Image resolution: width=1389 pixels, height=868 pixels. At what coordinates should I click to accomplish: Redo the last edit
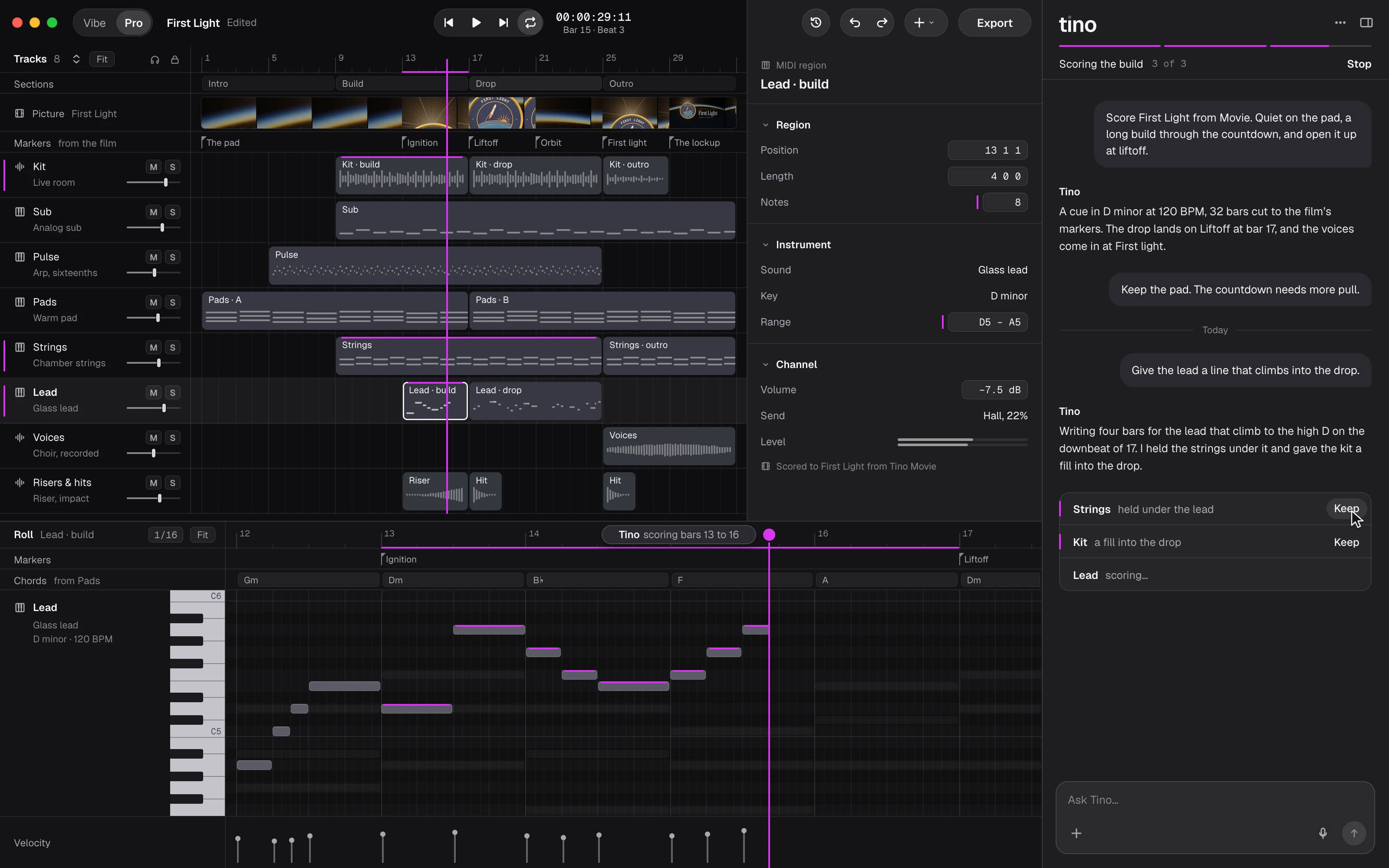pos(882,23)
